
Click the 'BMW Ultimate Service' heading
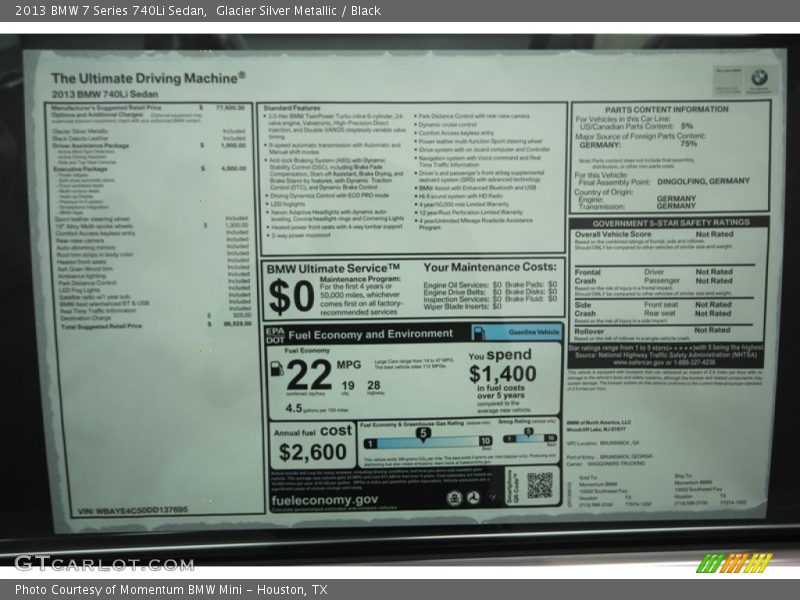click(333, 268)
